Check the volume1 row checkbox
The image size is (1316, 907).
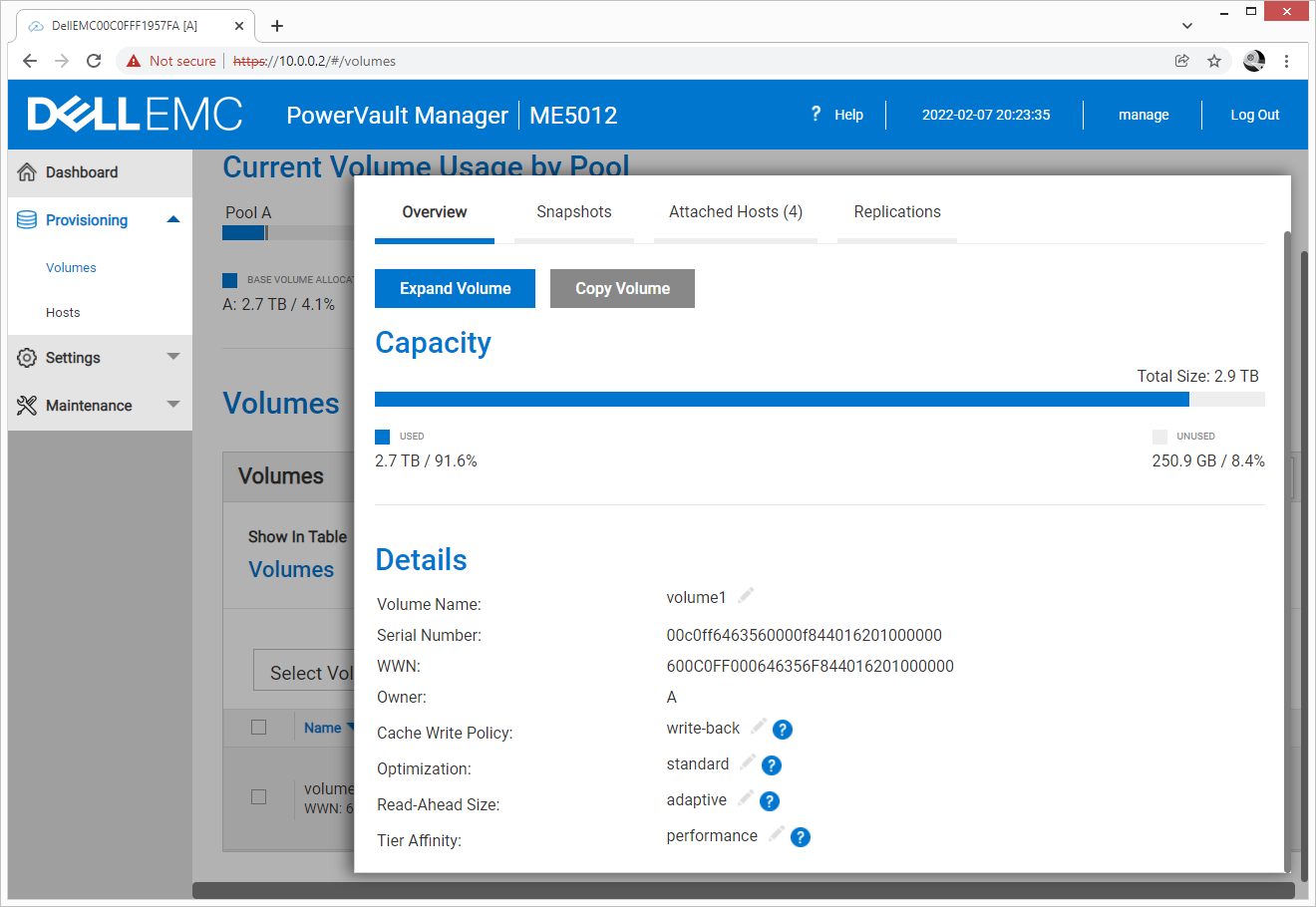[259, 796]
